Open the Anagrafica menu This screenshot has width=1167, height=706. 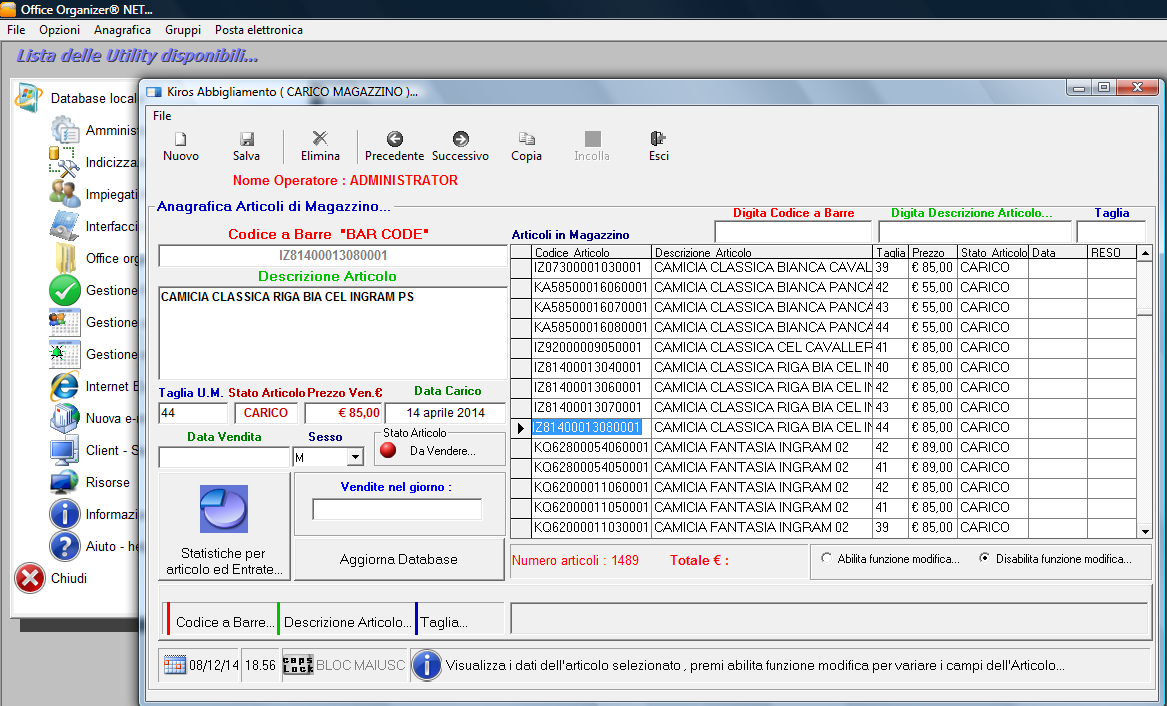click(122, 30)
